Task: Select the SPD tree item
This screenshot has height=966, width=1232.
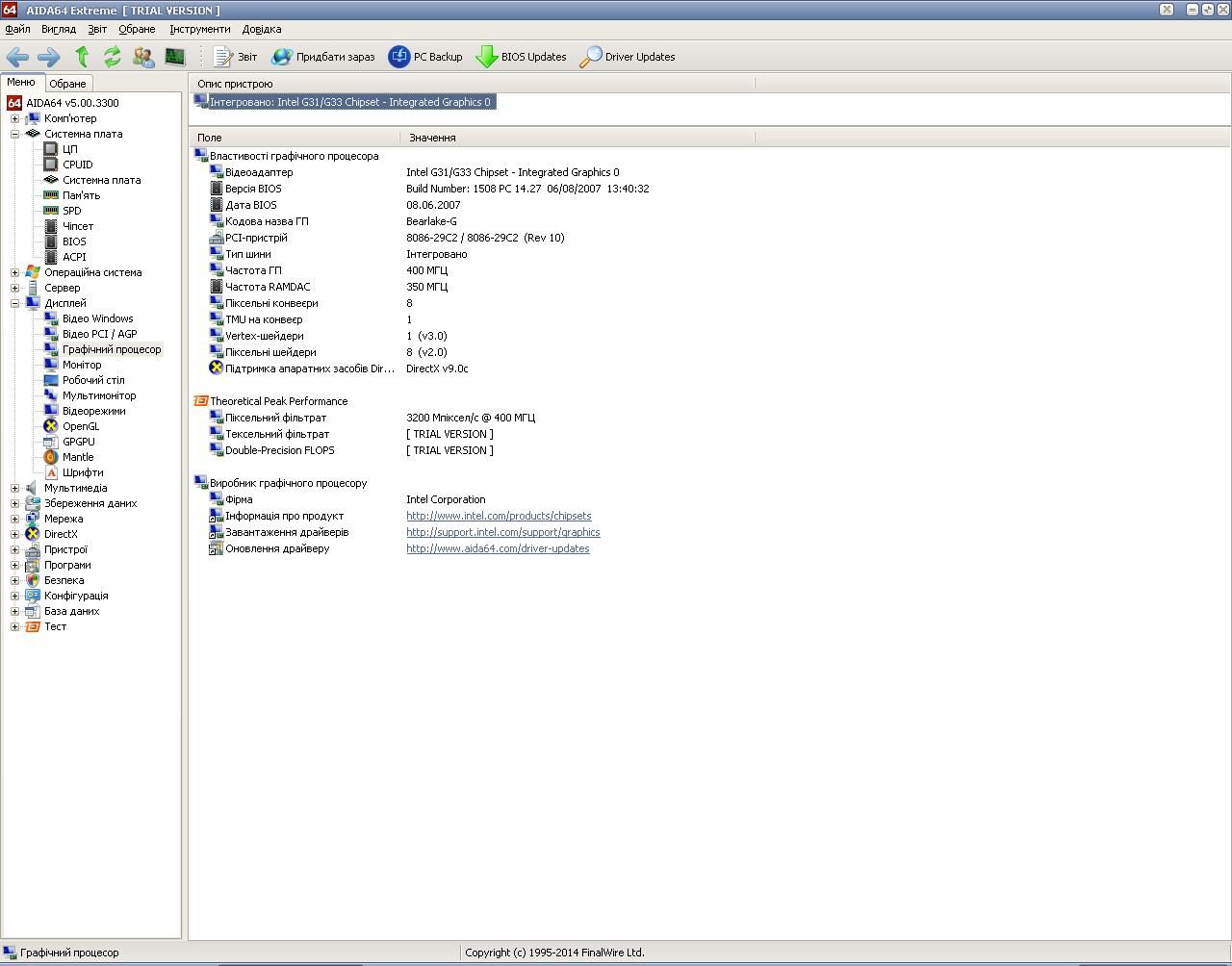Action: tap(72, 211)
